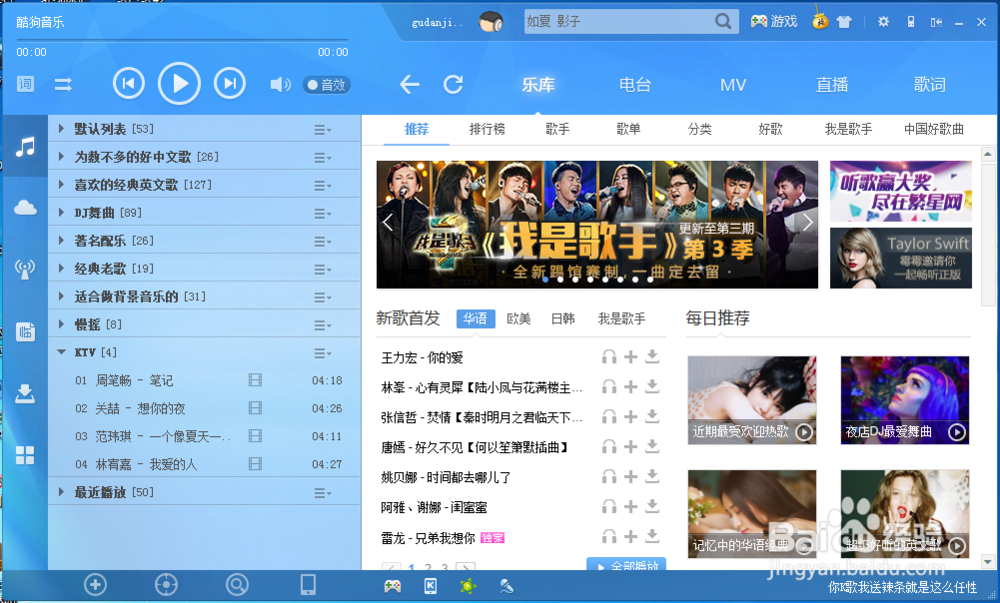Skip to previous track
This screenshot has width=1000, height=603.
129,84
